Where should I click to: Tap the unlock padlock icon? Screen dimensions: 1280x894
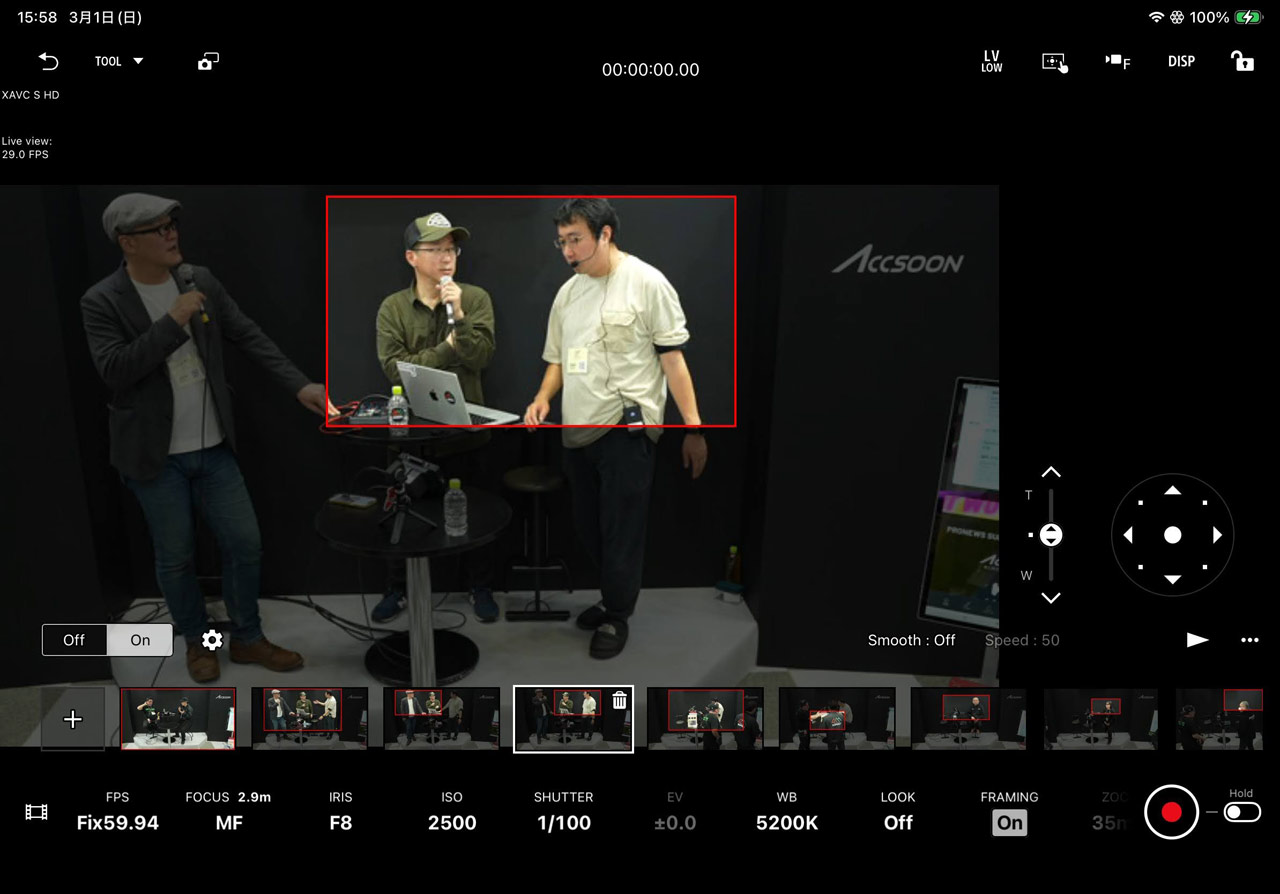pyautogui.click(x=1242, y=62)
